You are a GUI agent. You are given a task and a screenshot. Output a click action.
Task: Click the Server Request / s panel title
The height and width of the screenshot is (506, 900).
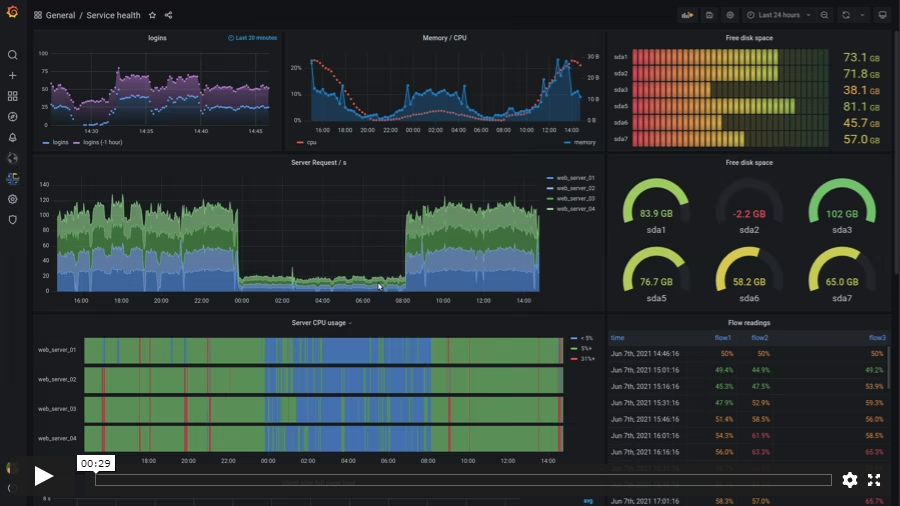point(318,162)
